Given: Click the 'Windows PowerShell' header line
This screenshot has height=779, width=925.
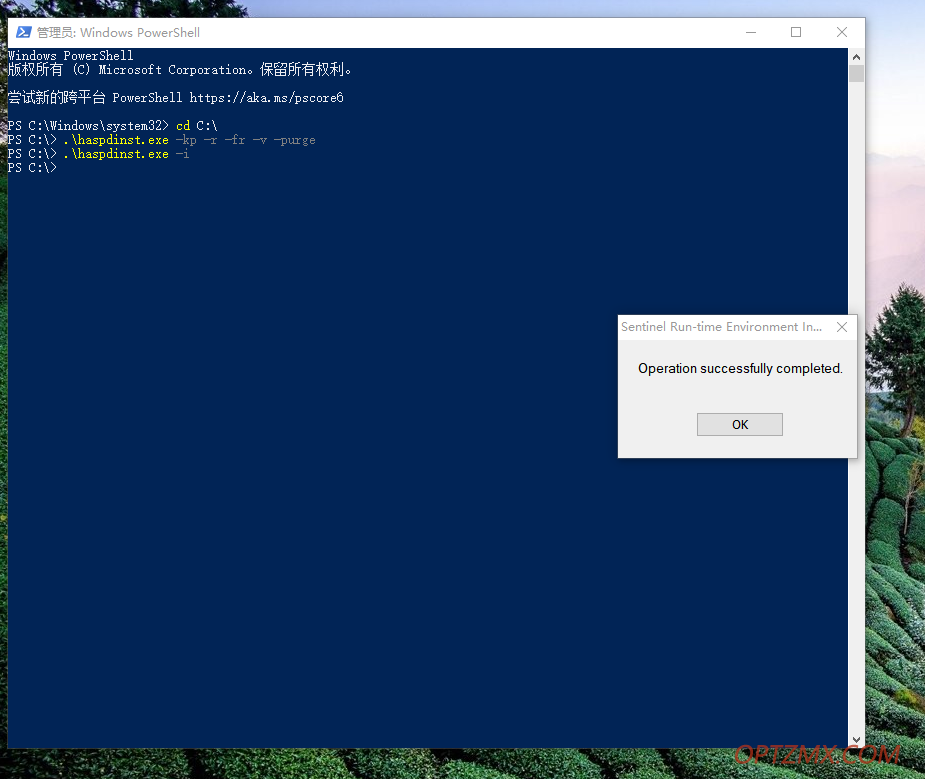Looking at the screenshot, I should click(71, 55).
